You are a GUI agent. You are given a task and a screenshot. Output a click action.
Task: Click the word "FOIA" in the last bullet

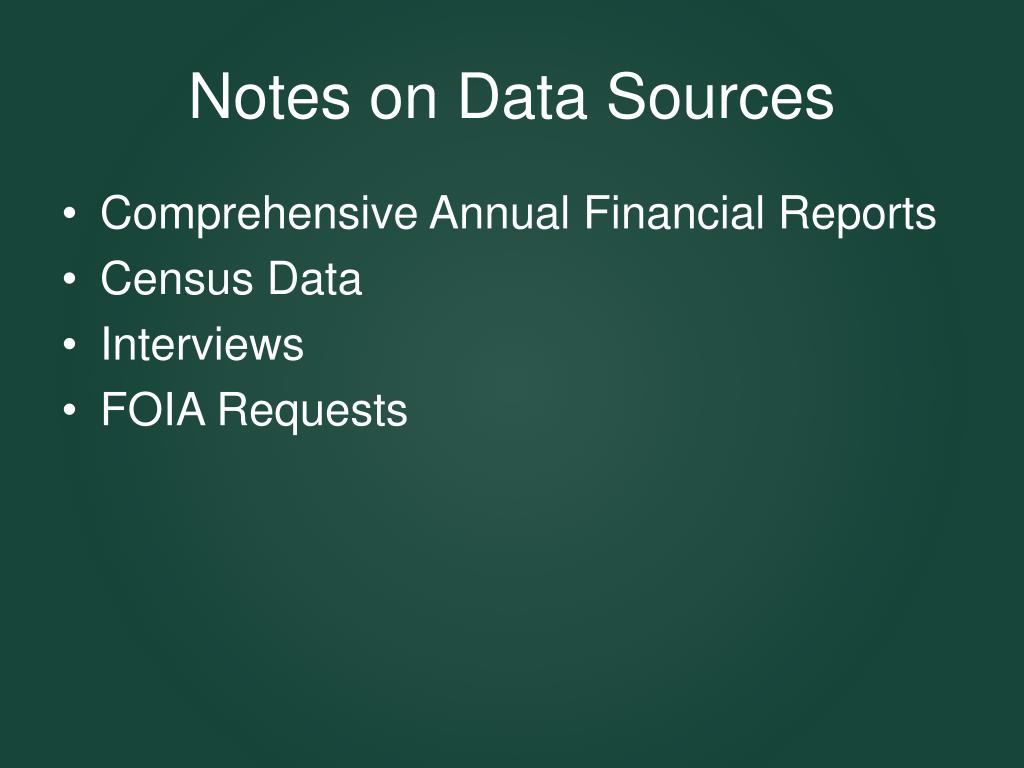153,410
